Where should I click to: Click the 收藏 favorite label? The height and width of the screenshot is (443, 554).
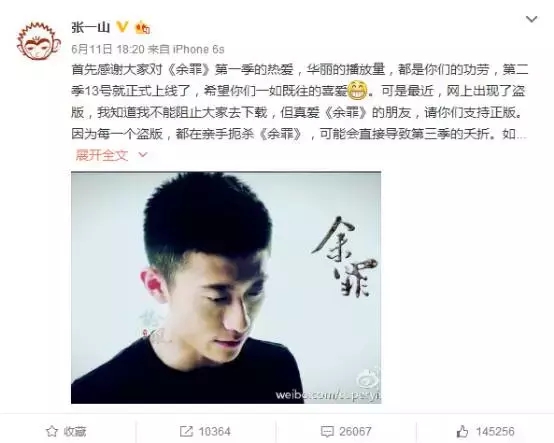75,431
